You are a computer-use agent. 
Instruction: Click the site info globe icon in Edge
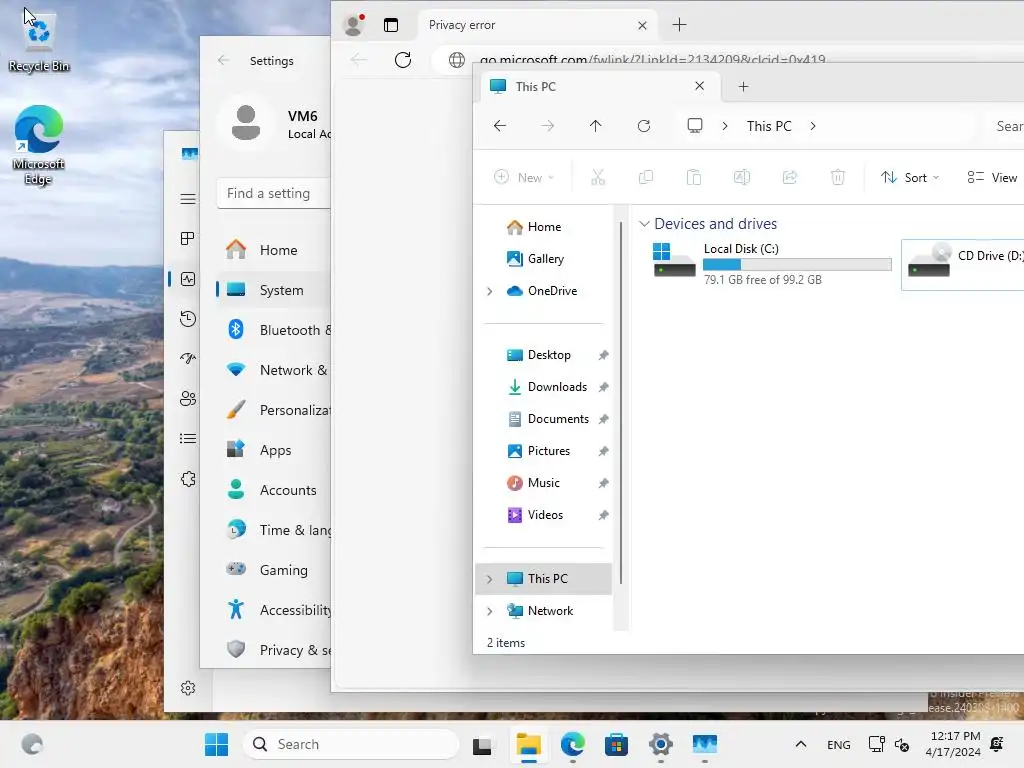[456, 60]
